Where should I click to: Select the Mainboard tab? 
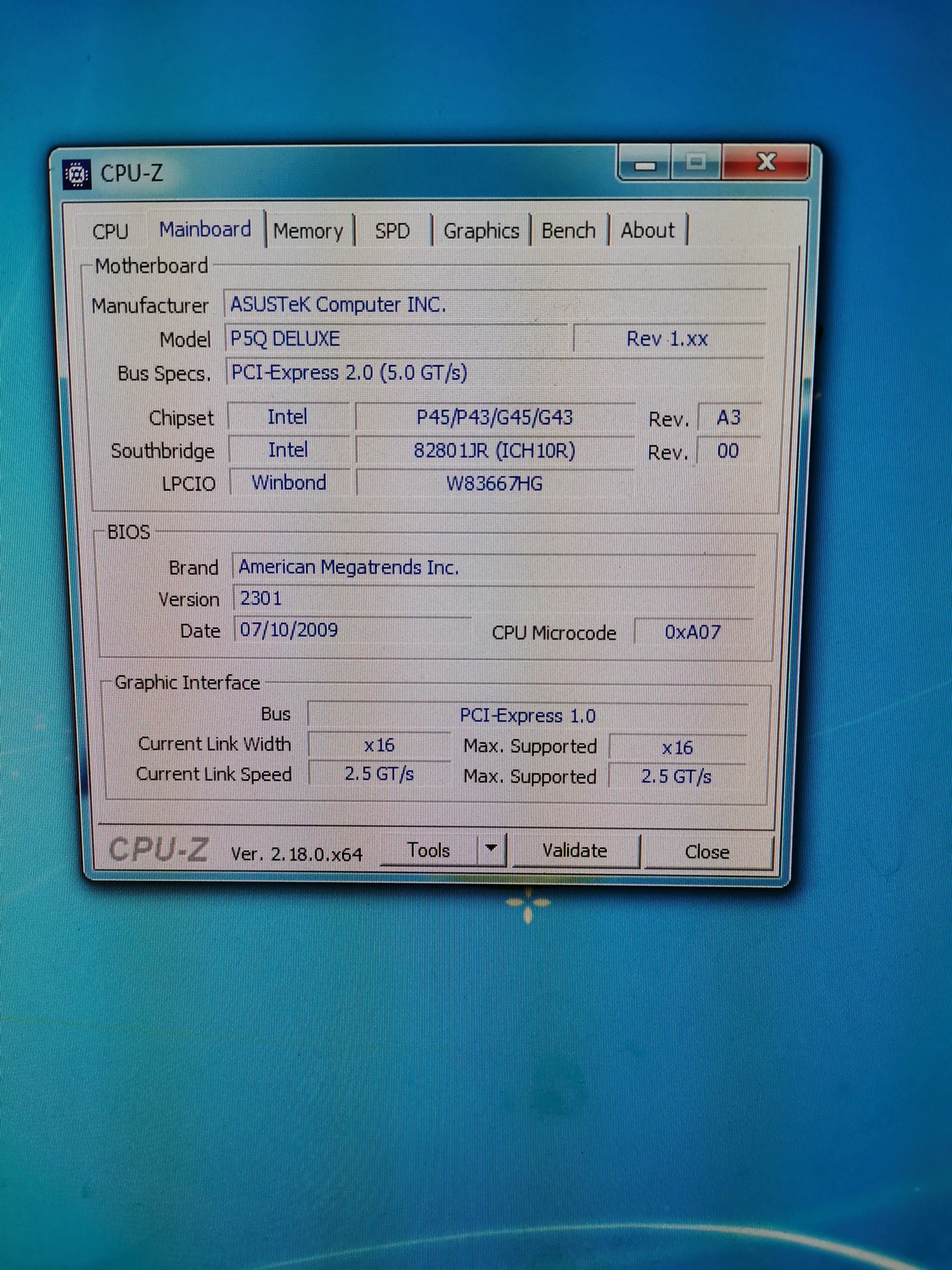(205, 229)
